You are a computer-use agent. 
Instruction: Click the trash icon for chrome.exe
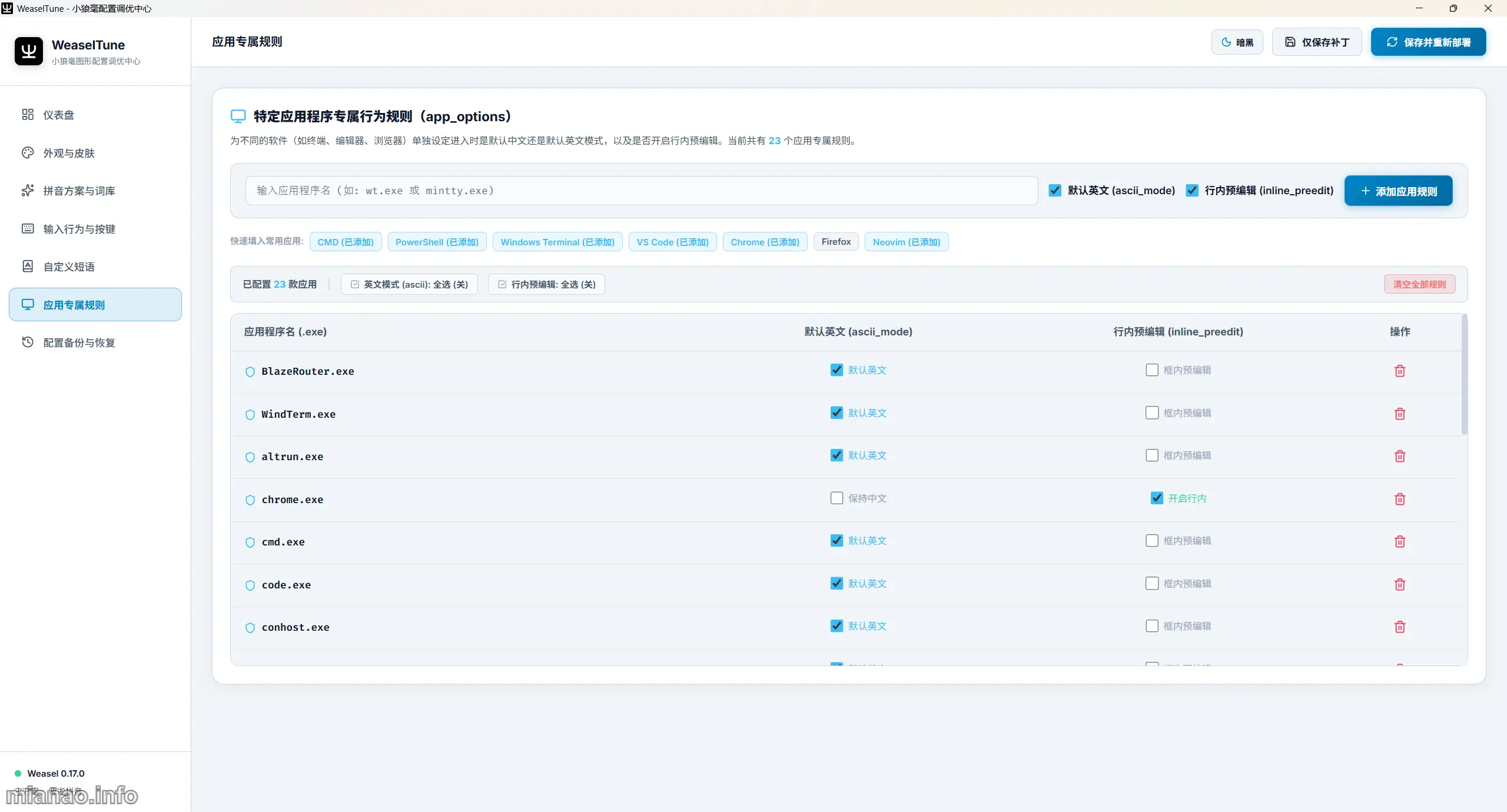click(1400, 499)
